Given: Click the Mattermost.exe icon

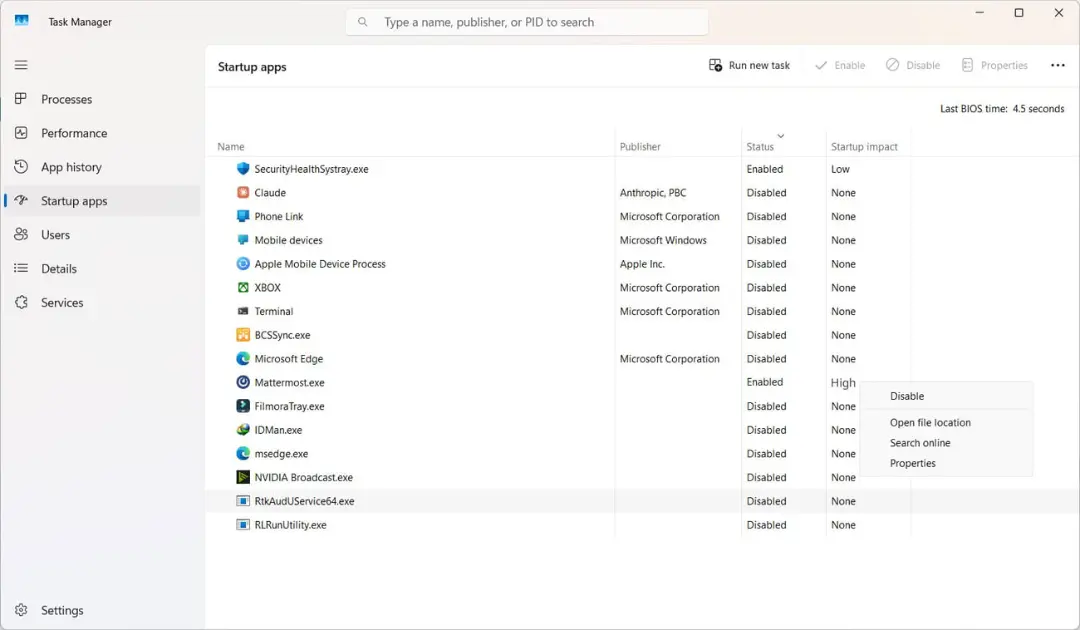Looking at the screenshot, I should tap(242, 382).
